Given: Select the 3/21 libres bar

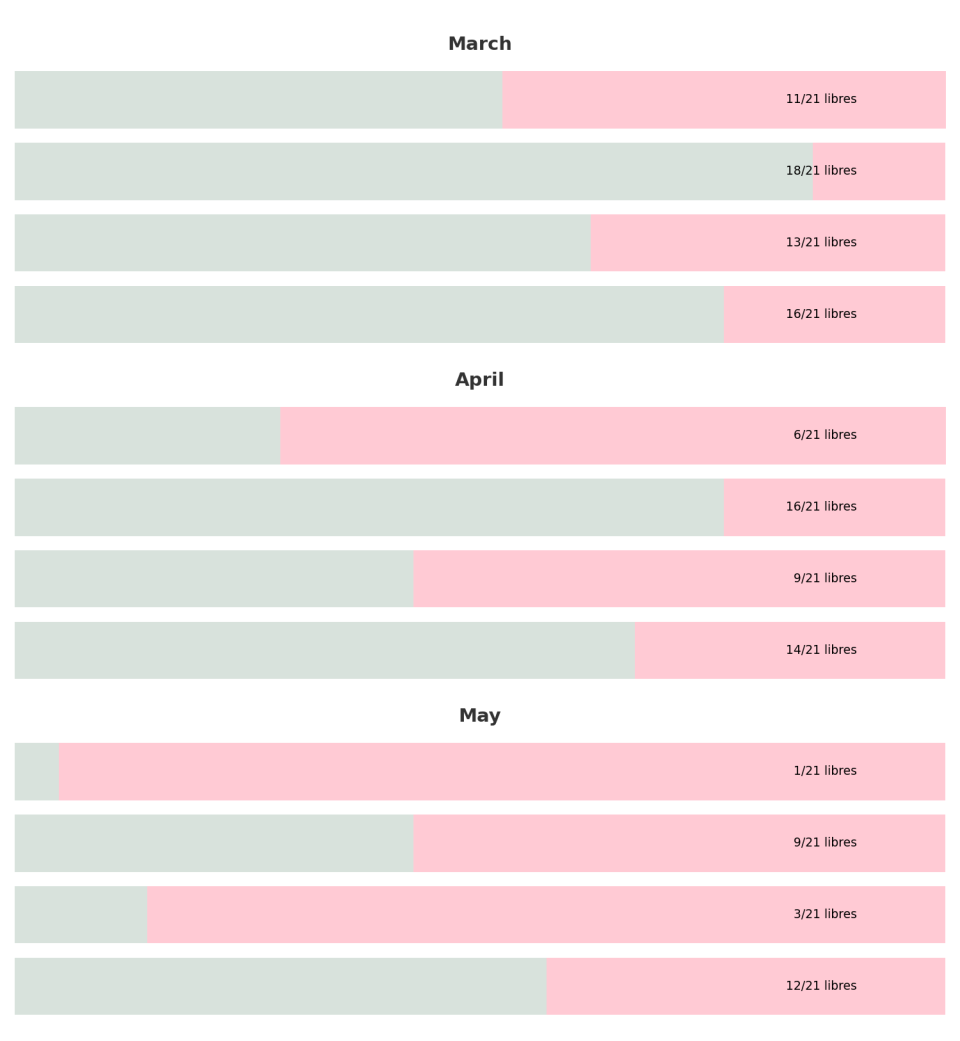Looking at the screenshot, I should point(480,915).
